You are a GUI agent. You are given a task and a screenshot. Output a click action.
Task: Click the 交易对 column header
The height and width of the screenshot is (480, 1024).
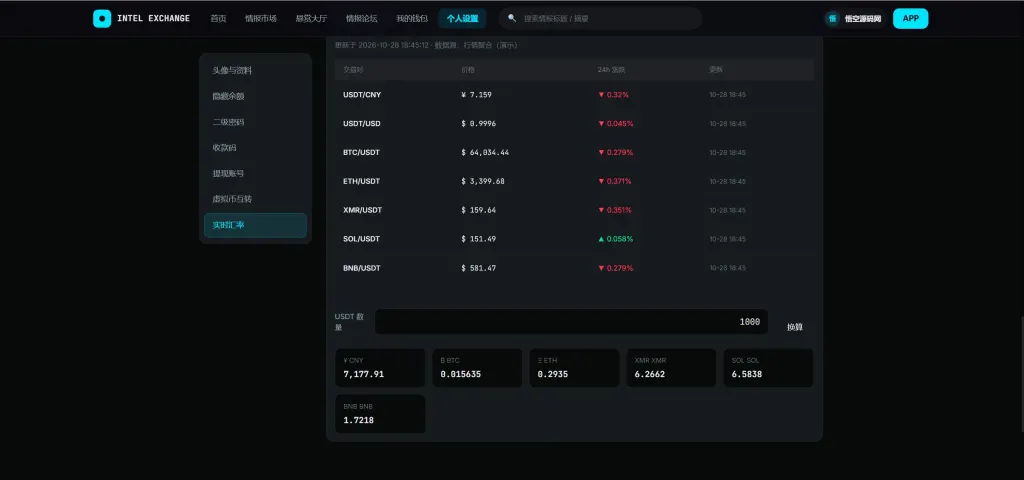tap(353, 69)
